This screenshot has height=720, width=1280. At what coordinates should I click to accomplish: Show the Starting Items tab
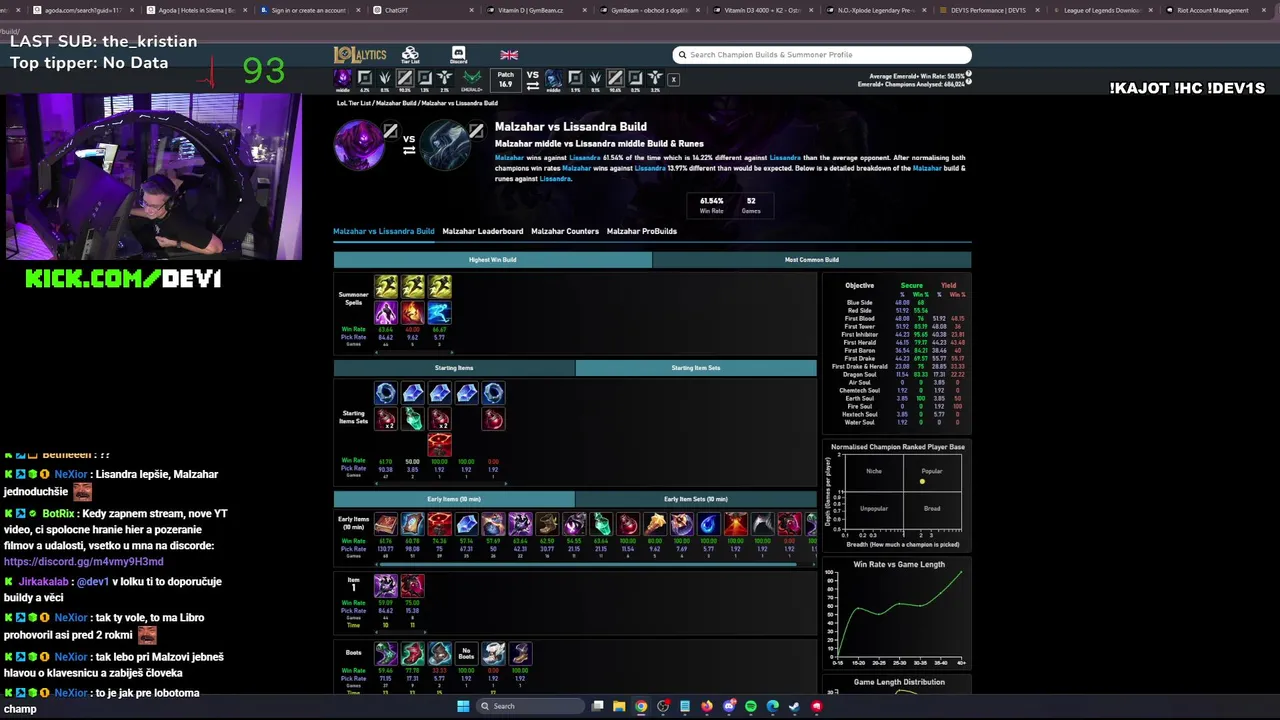454,368
